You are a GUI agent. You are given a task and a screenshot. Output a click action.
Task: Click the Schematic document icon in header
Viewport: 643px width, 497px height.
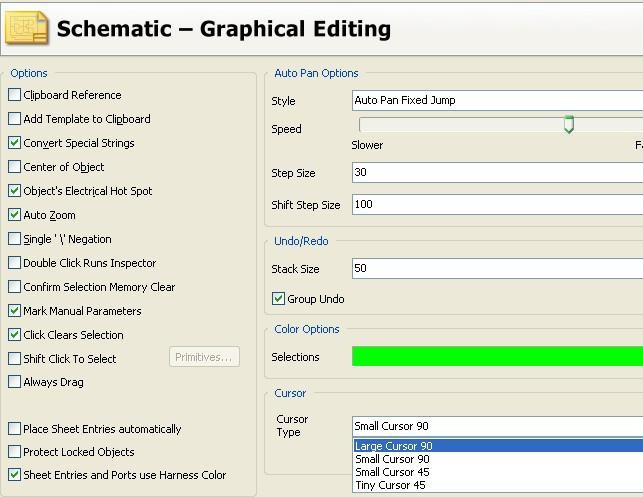(27, 27)
